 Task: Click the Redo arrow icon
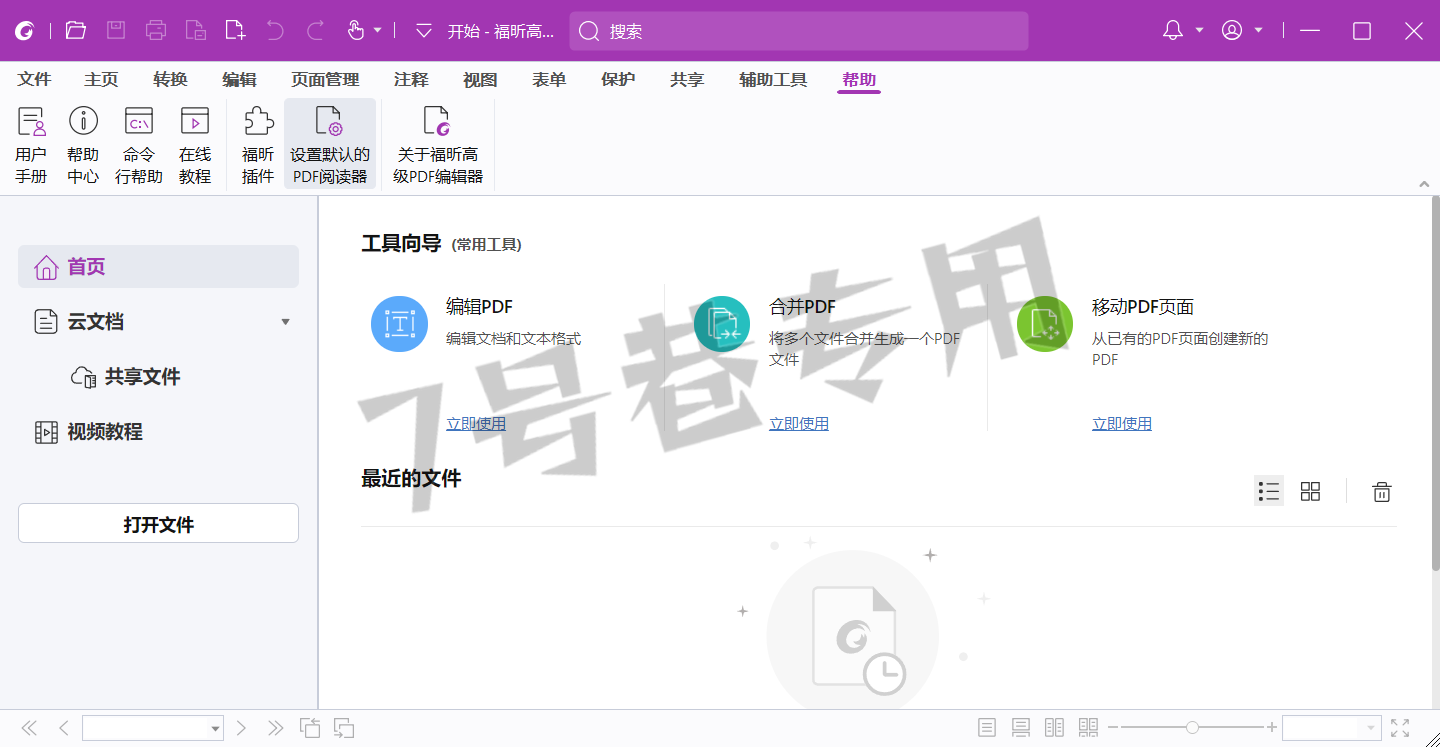(x=315, y=30)
